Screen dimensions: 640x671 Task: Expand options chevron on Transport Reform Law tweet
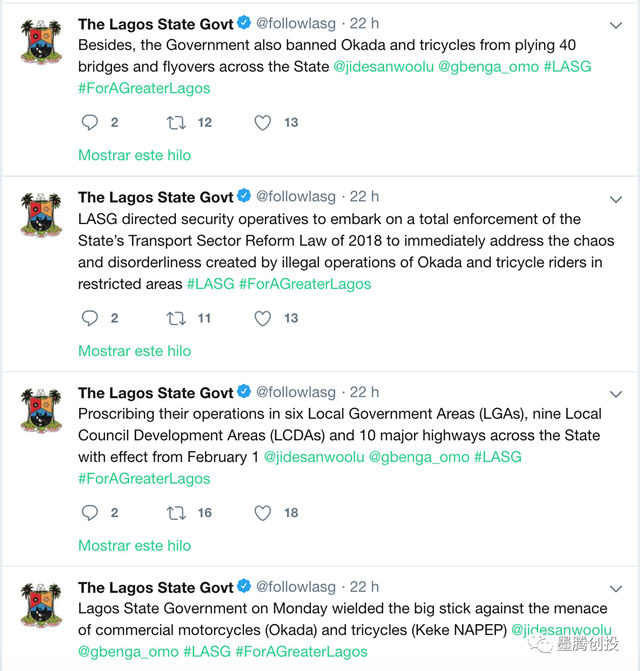click(616, 199)
